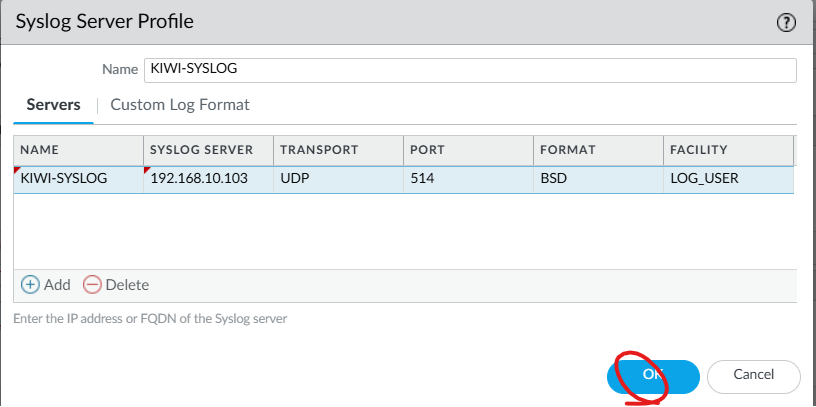Viewport: 816px width, 407px height.
Task: Select the KIWI-SYSLOG name cell in table
Action: [x=79, y=180]
